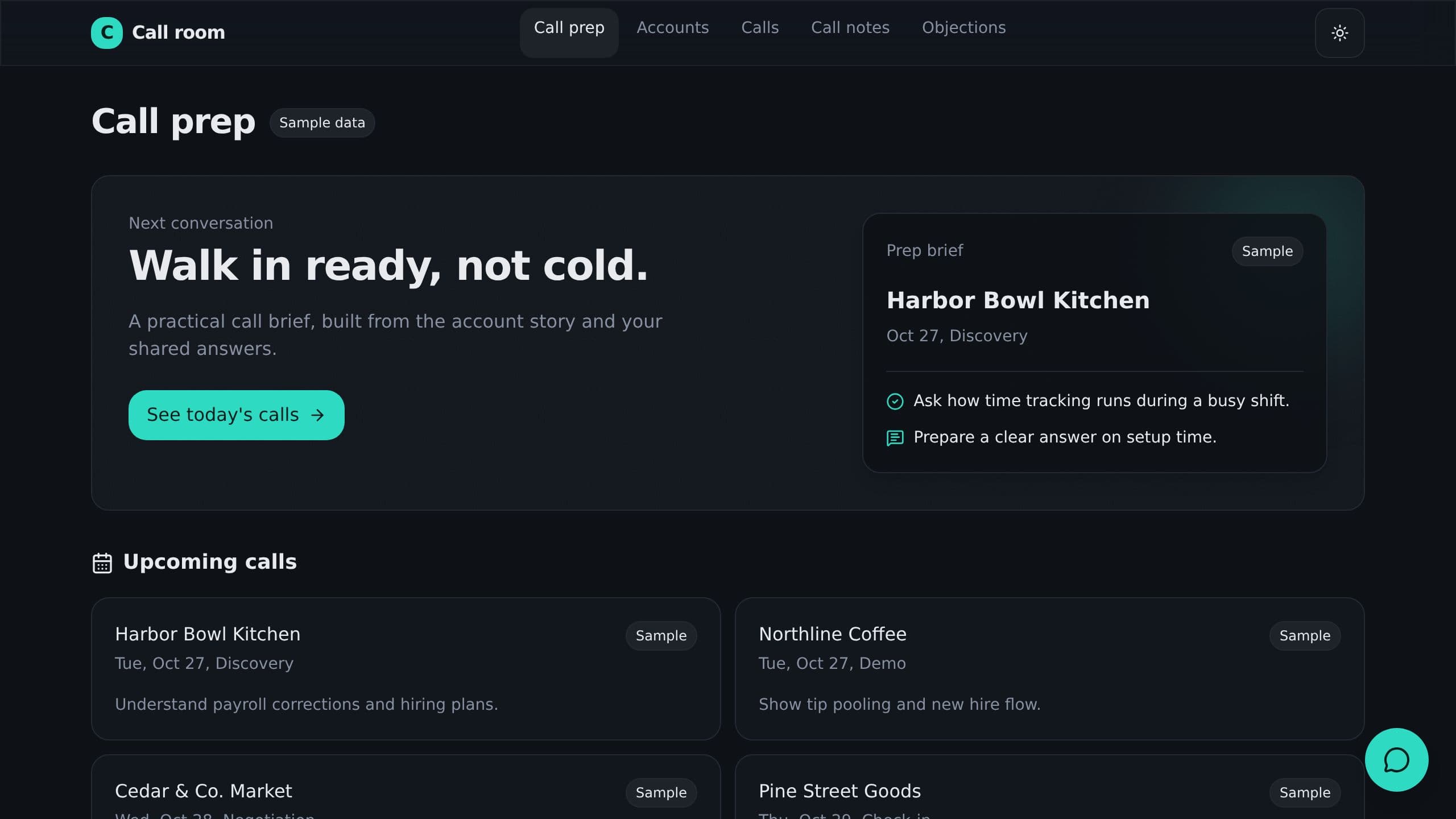Viewport: 1456px width, 819px height.
Task: Click the See today's calls button
Action: point(236,415)
